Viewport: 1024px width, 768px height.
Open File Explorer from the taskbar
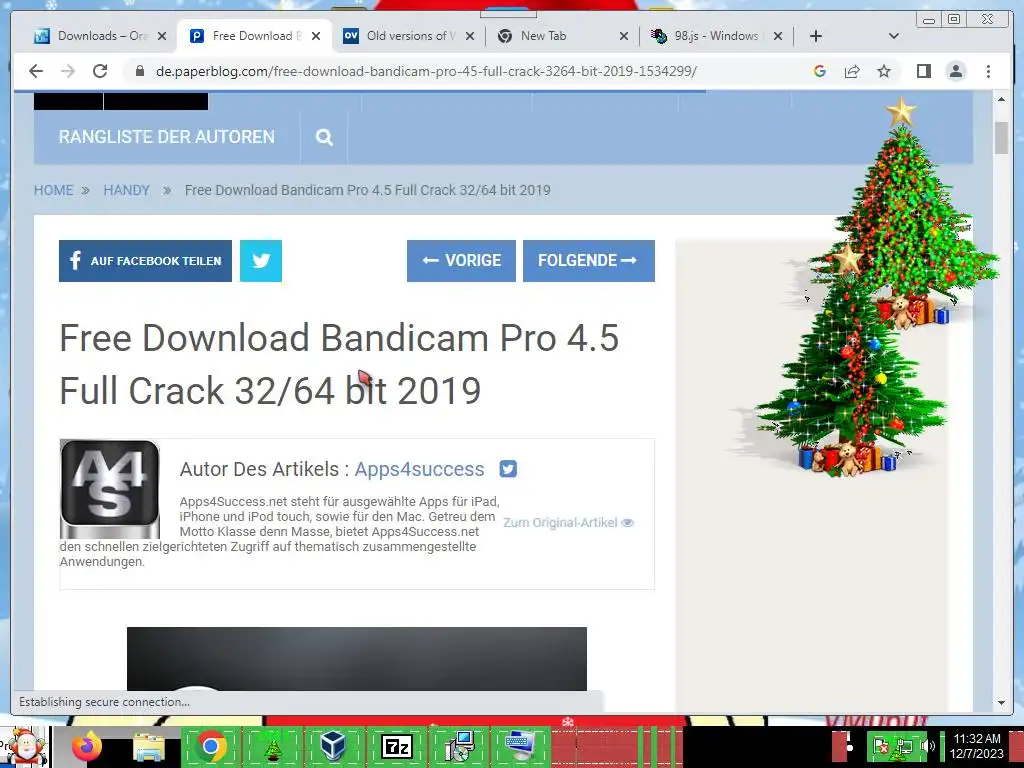[x=149, y=746]
